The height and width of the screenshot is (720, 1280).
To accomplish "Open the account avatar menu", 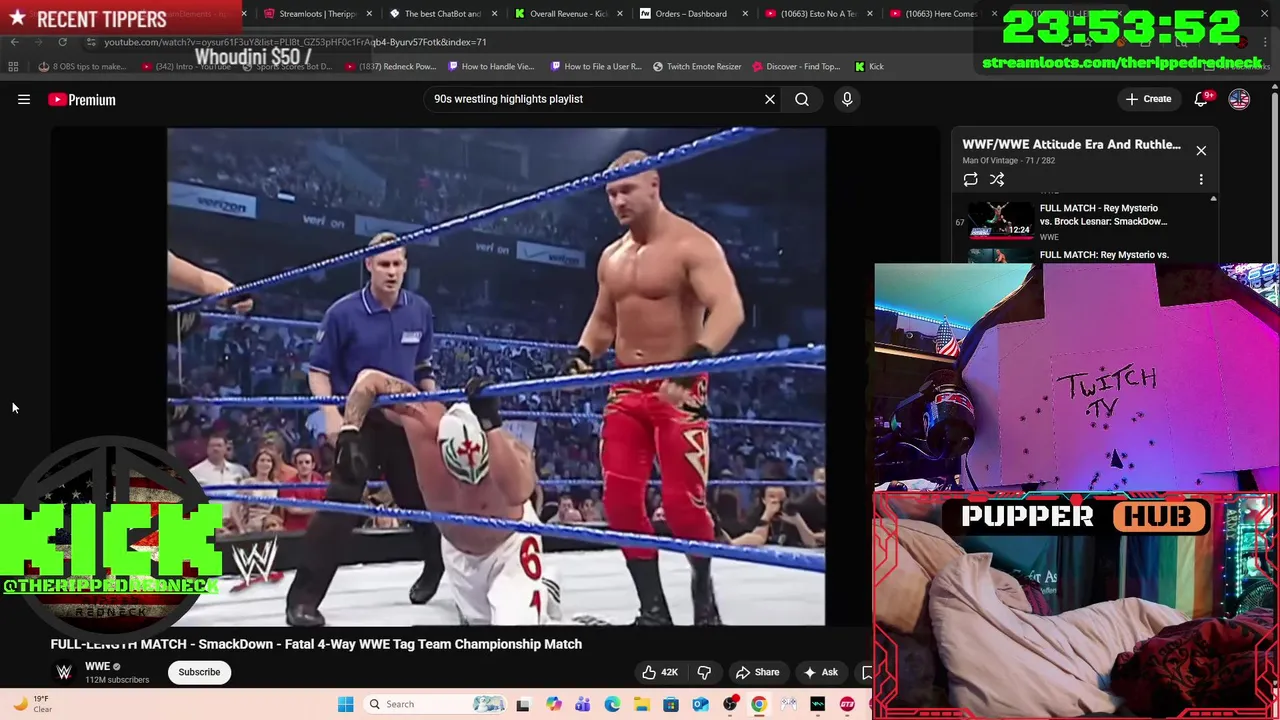I will pos(1239,99).
